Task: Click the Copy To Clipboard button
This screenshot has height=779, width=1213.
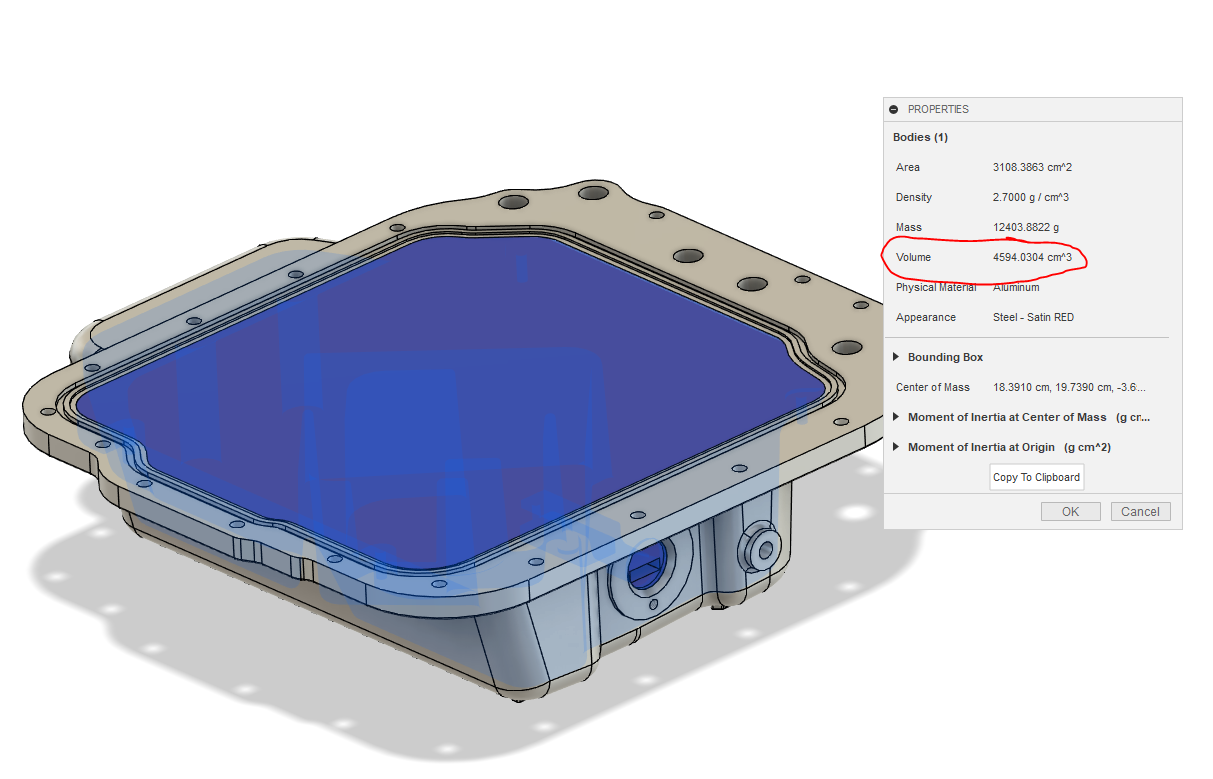Action: pos(1036,477)
